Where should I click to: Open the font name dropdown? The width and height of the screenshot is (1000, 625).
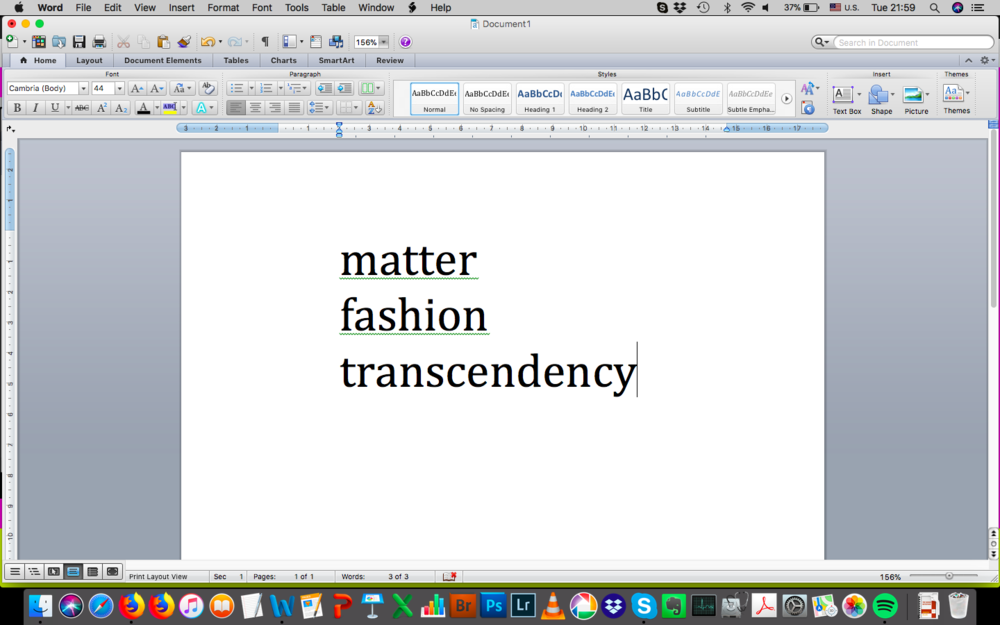tap(83, 89)
